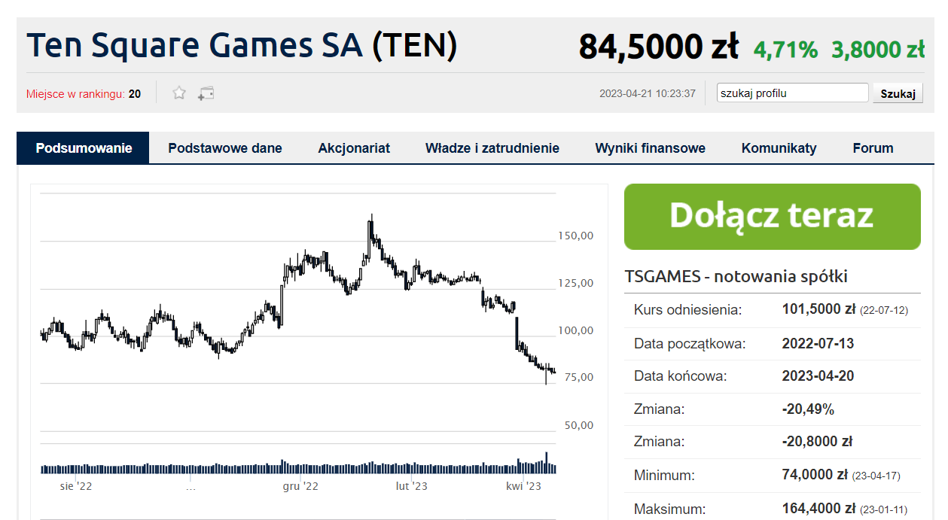Add company to favorites star icon
This screenshot has width=948, height=520.
click(179, 93)
